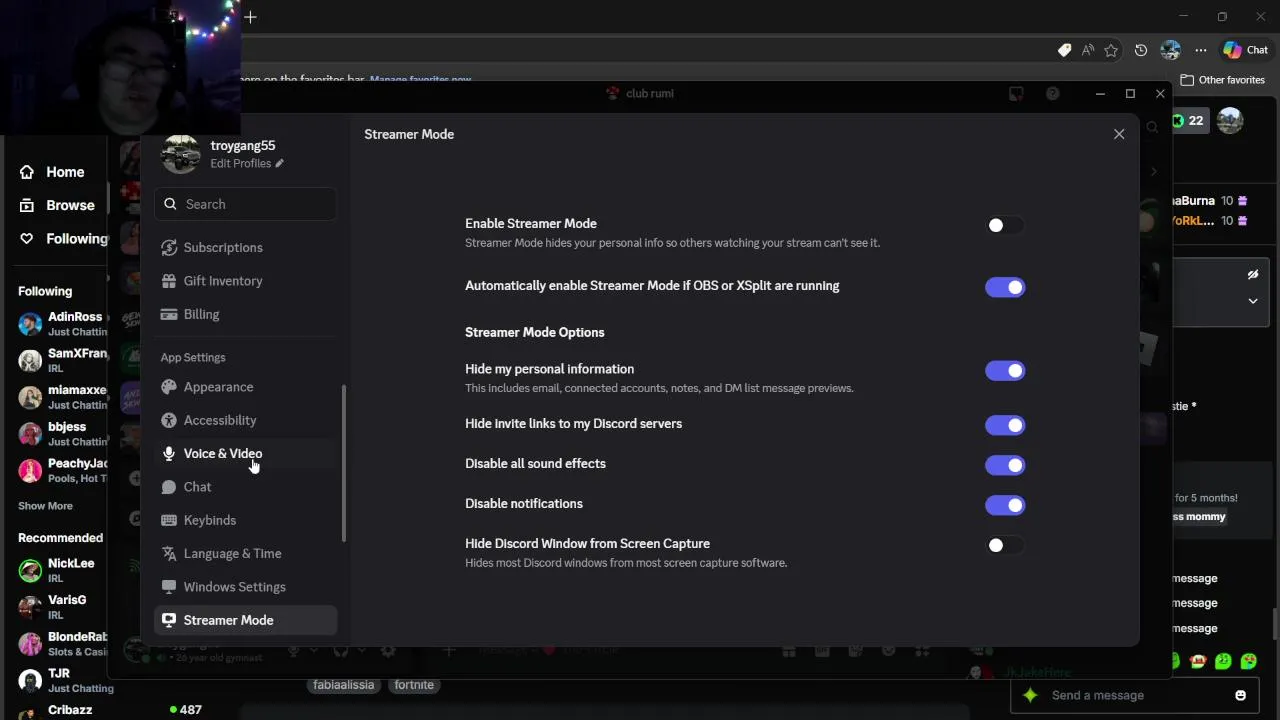Toggle Disable all sound effects
The image size is (1280, 720).
click(x=1005, y=465)
